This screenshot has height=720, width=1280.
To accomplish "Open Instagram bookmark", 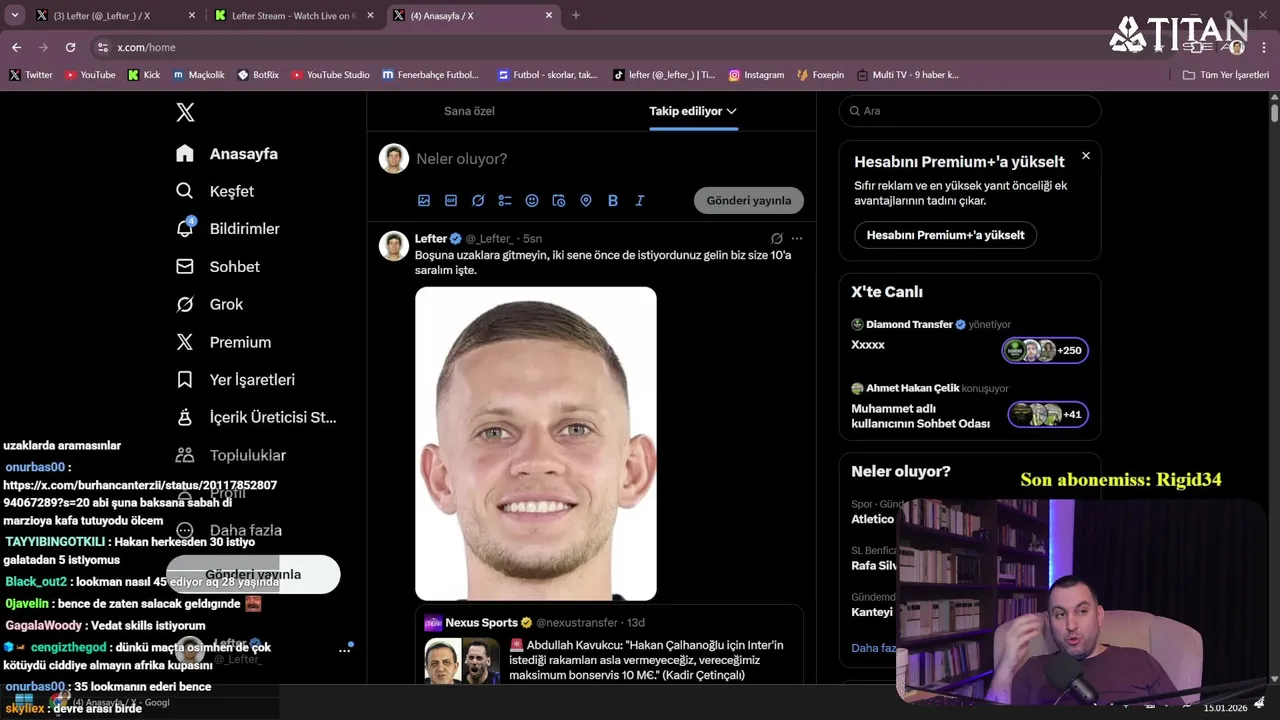I will tap(756, 75).
